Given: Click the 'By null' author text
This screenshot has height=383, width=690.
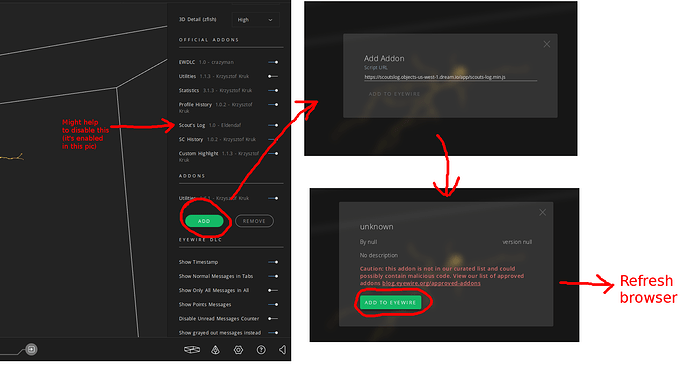Looking at the screenshot, I should click(x=368, y=242).
